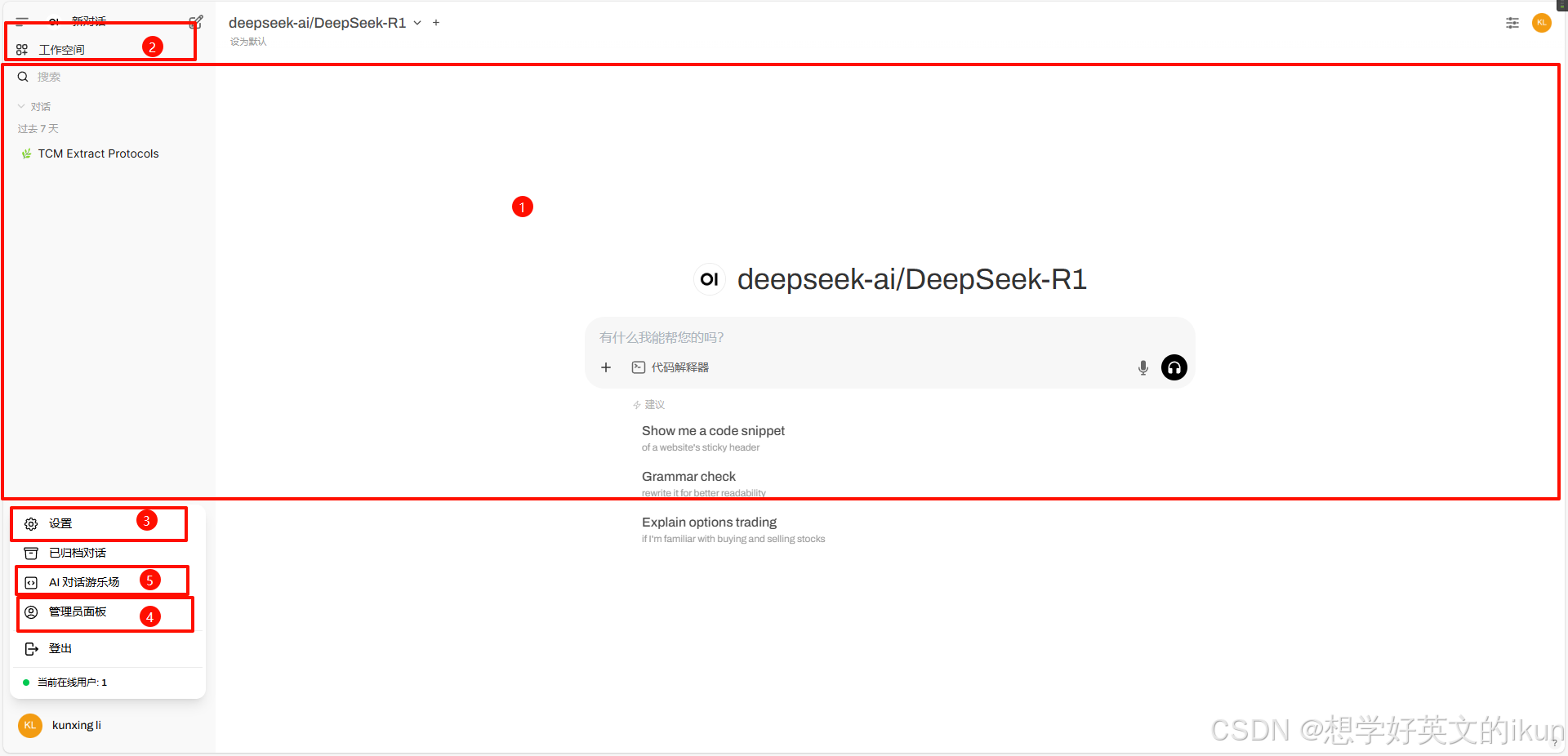Start a call with the headphone button
1568x756 pixels.
[x=1174, y=367]
